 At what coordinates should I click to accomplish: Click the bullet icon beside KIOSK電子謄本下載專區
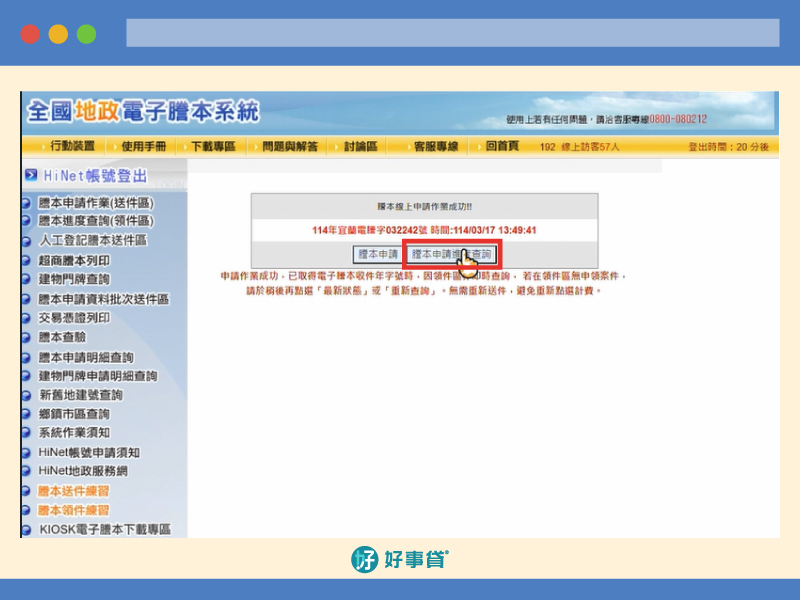coord(27,530)
